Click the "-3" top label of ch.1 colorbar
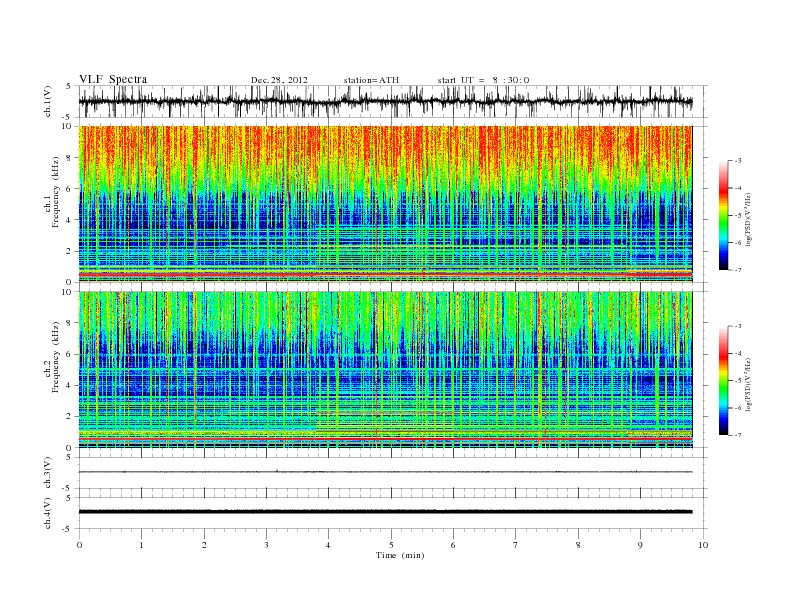Viewport: 792px width, 612px height. pos(738,161)
